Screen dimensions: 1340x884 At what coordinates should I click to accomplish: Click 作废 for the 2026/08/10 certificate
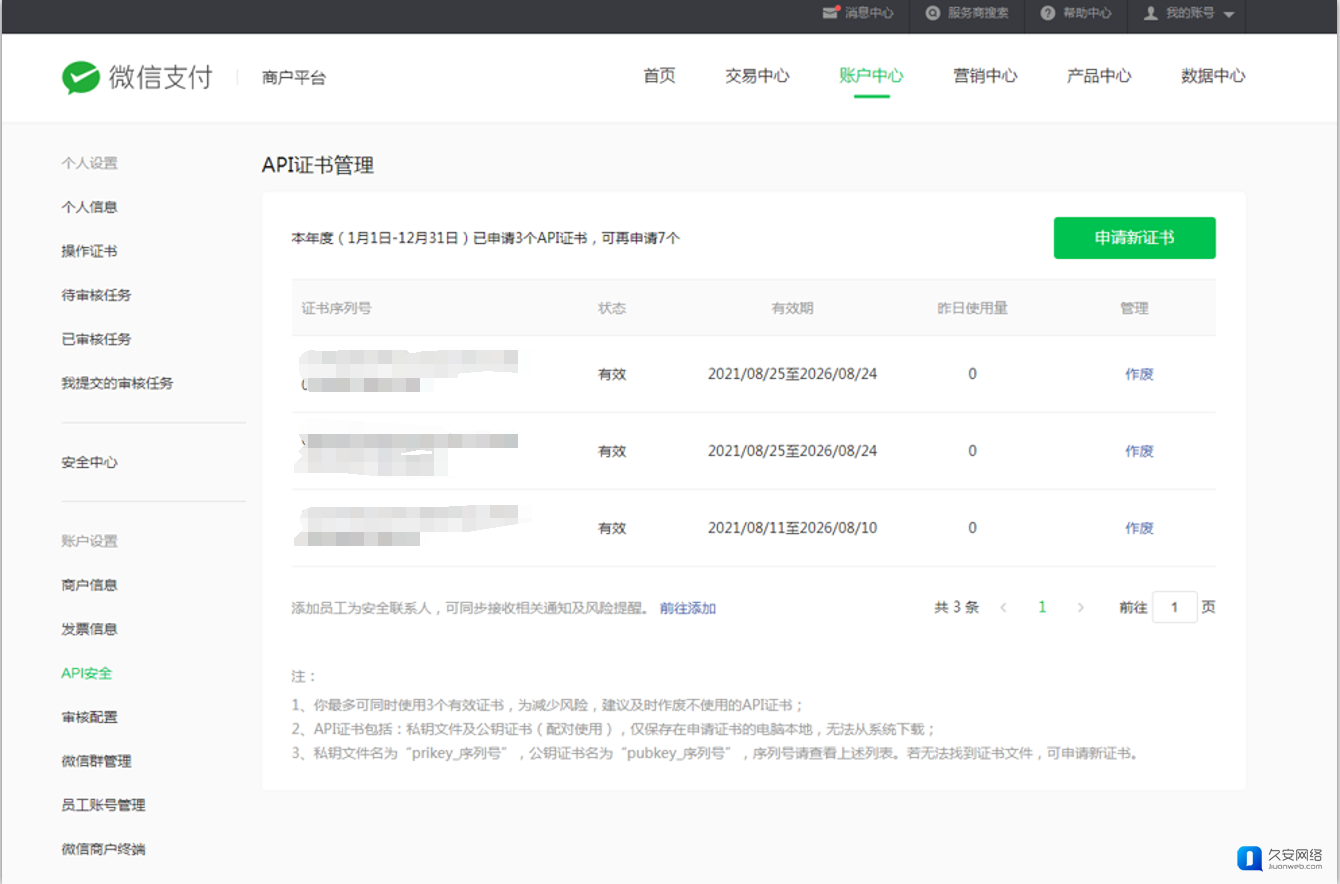click(1139, 528)
